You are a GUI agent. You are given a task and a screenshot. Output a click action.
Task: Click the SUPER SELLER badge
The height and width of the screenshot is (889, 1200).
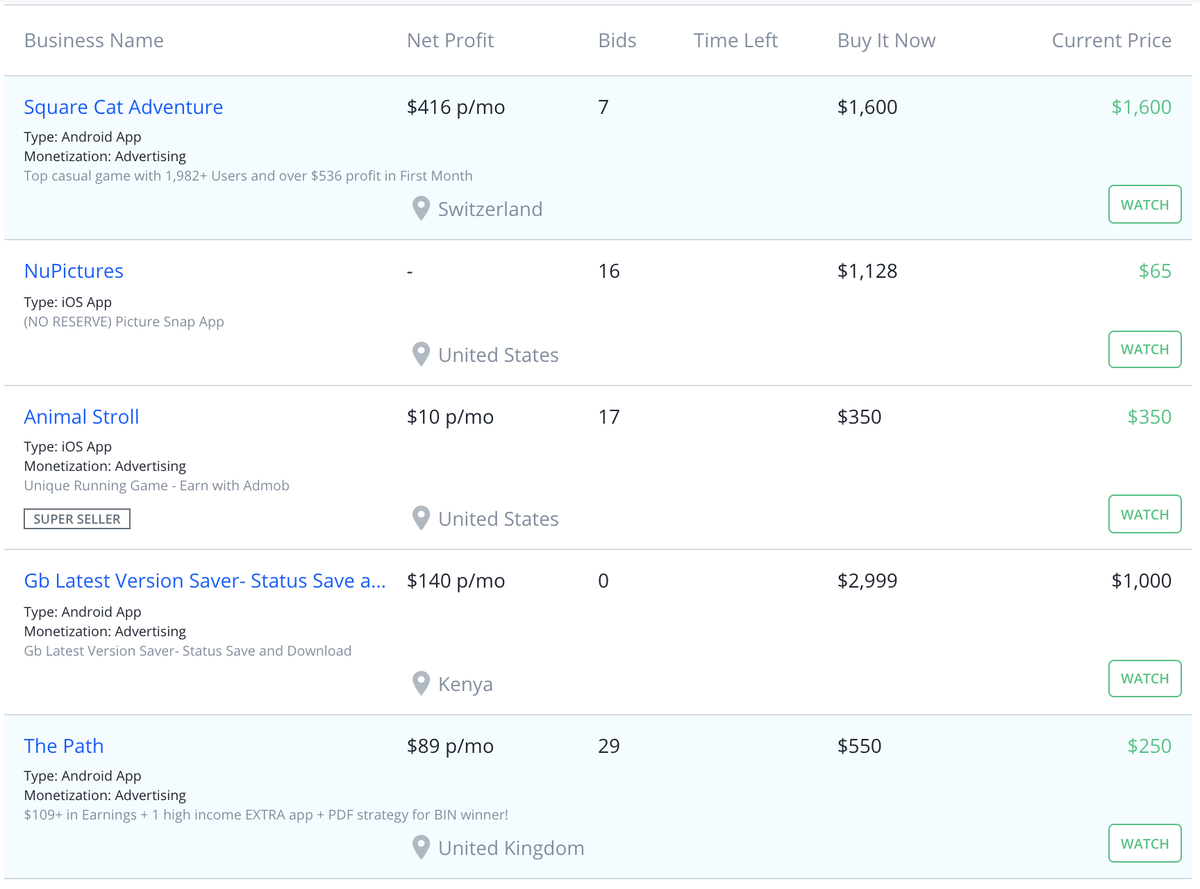(77, 519)
